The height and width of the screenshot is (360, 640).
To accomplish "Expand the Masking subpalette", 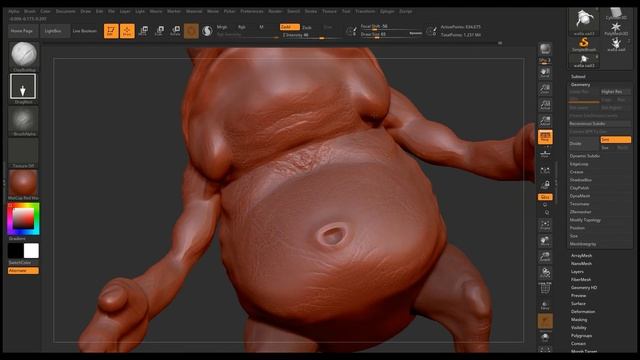I will pyautogui.click(x=579, y=320).
